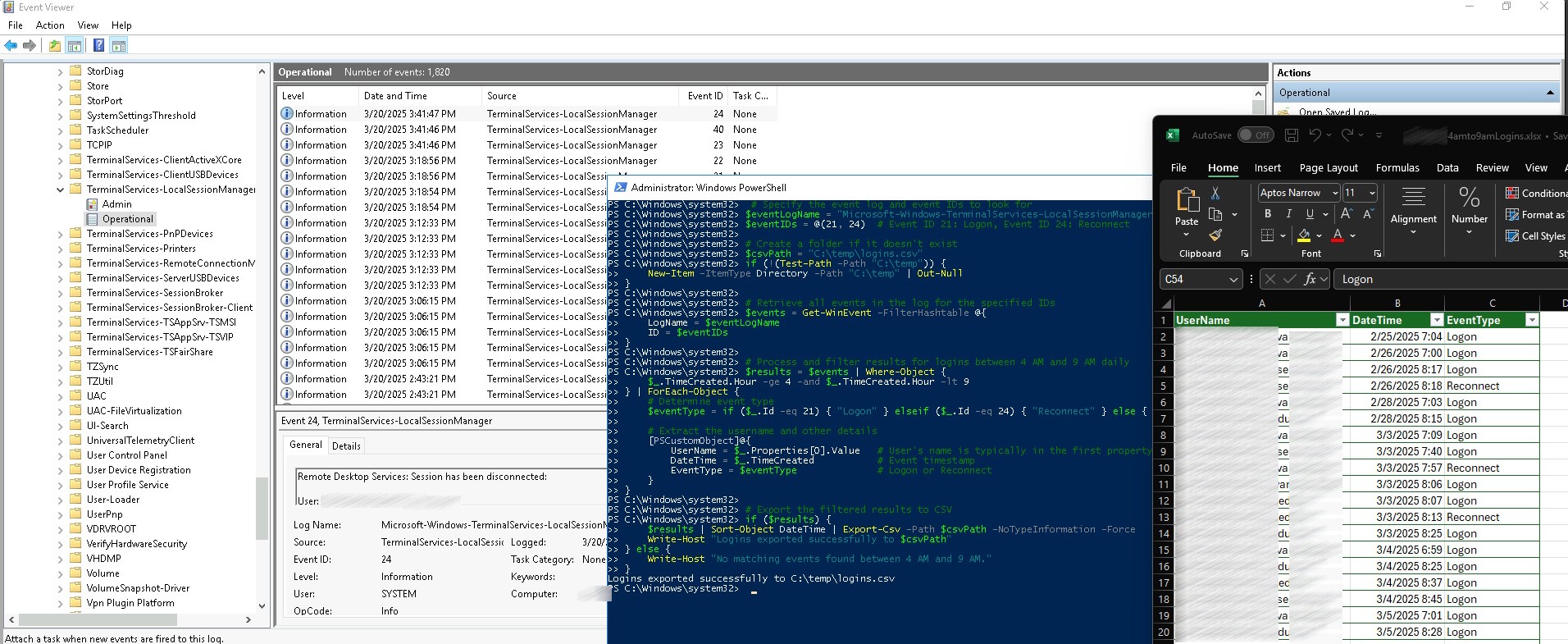Toggle the AutoSave switch in Excel
Viewport: 1568px width, 644px height.
click(x=1255, y=135)
